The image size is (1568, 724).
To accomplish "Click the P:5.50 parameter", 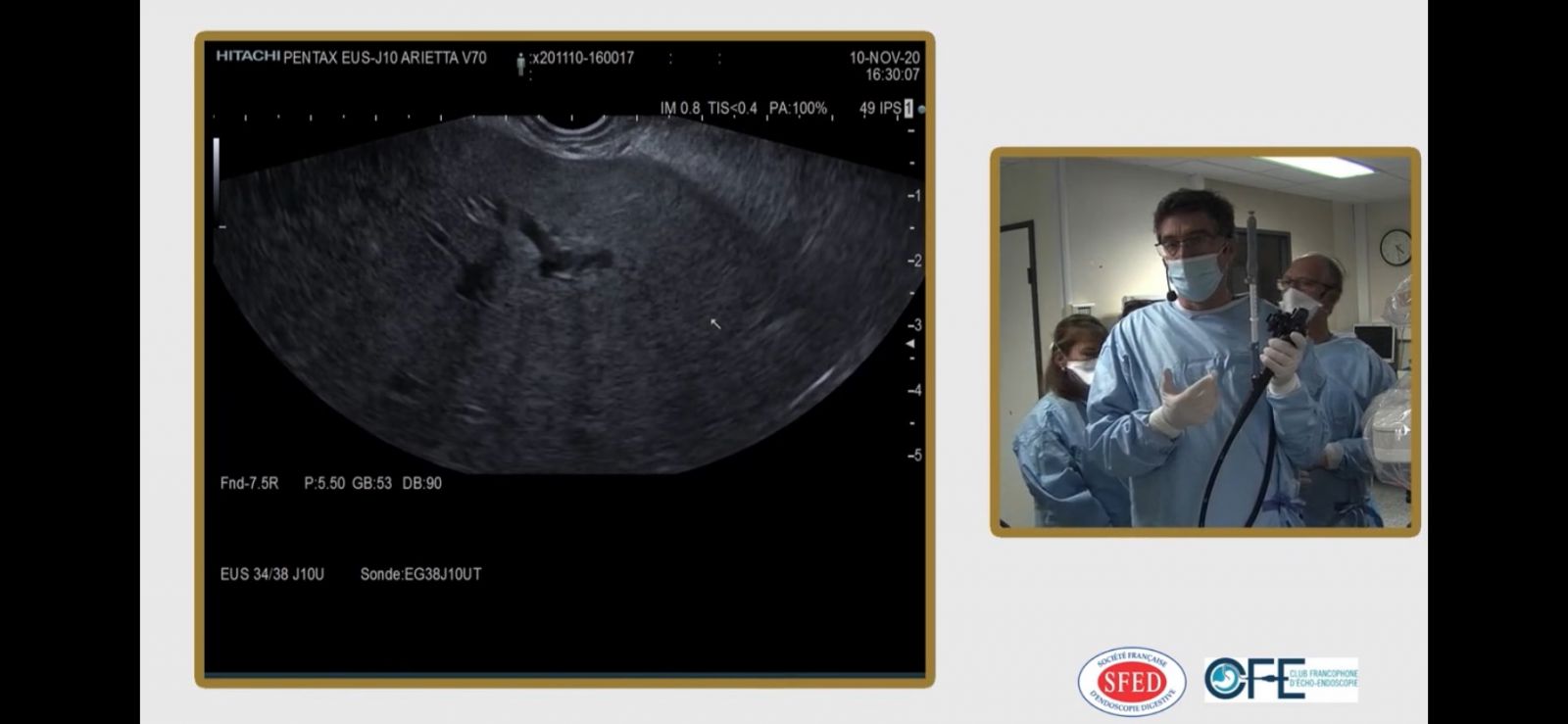I will (324, 483).
